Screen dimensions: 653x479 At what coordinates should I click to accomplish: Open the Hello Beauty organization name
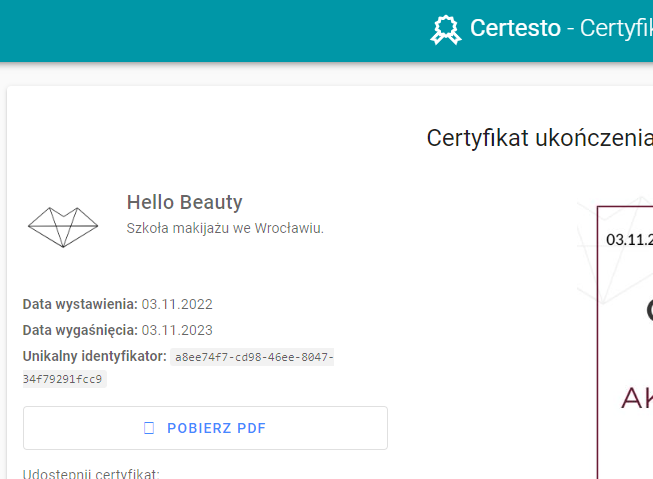pyautogui.click(x=184, y=202)
